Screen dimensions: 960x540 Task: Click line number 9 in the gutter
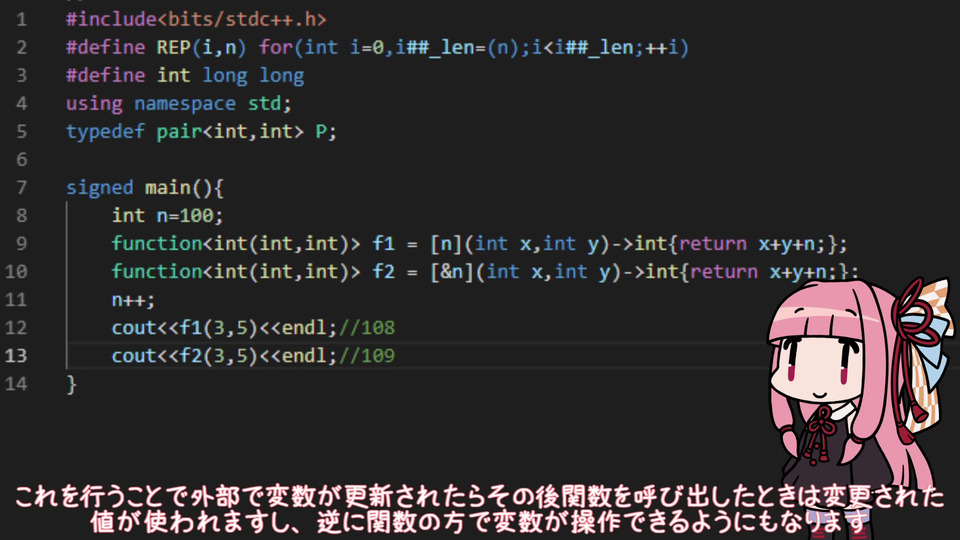pos(21,244)
